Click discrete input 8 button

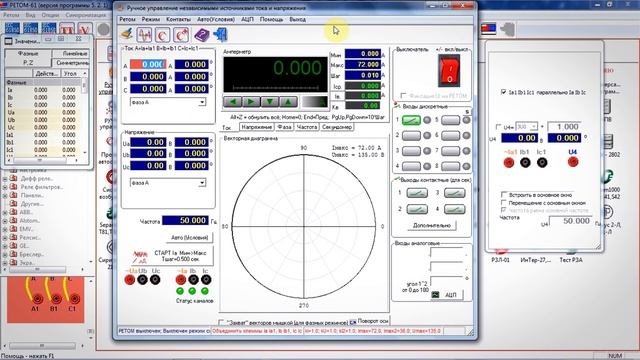pos(451,166)
